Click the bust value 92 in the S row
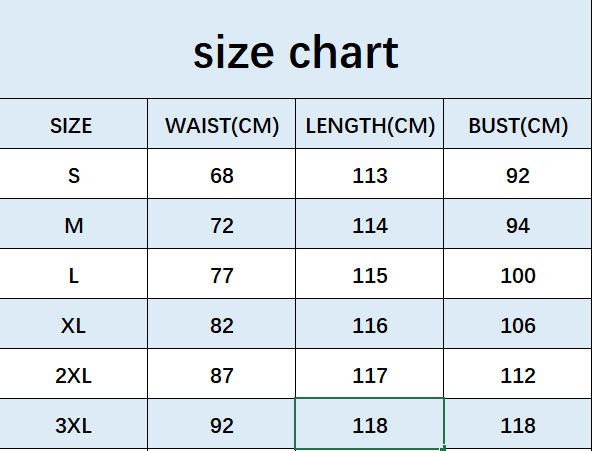Image resolution: width=592 pixels, height=451 pixels. click(x=518, y=174)
